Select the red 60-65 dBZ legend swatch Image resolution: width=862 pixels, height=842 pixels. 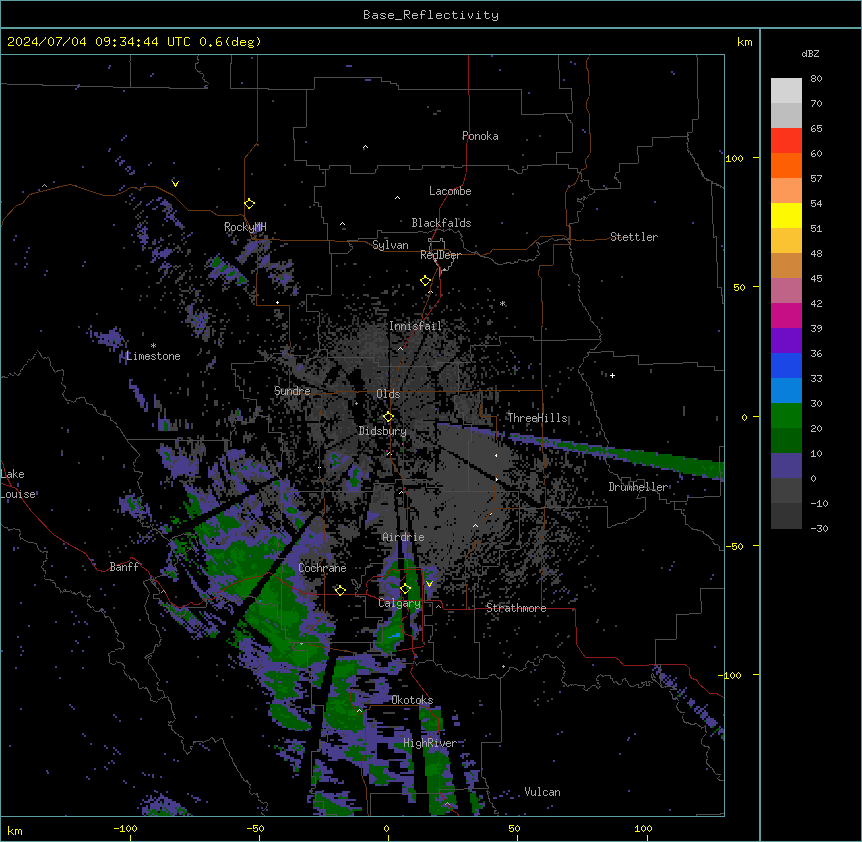tap(786, 141)
